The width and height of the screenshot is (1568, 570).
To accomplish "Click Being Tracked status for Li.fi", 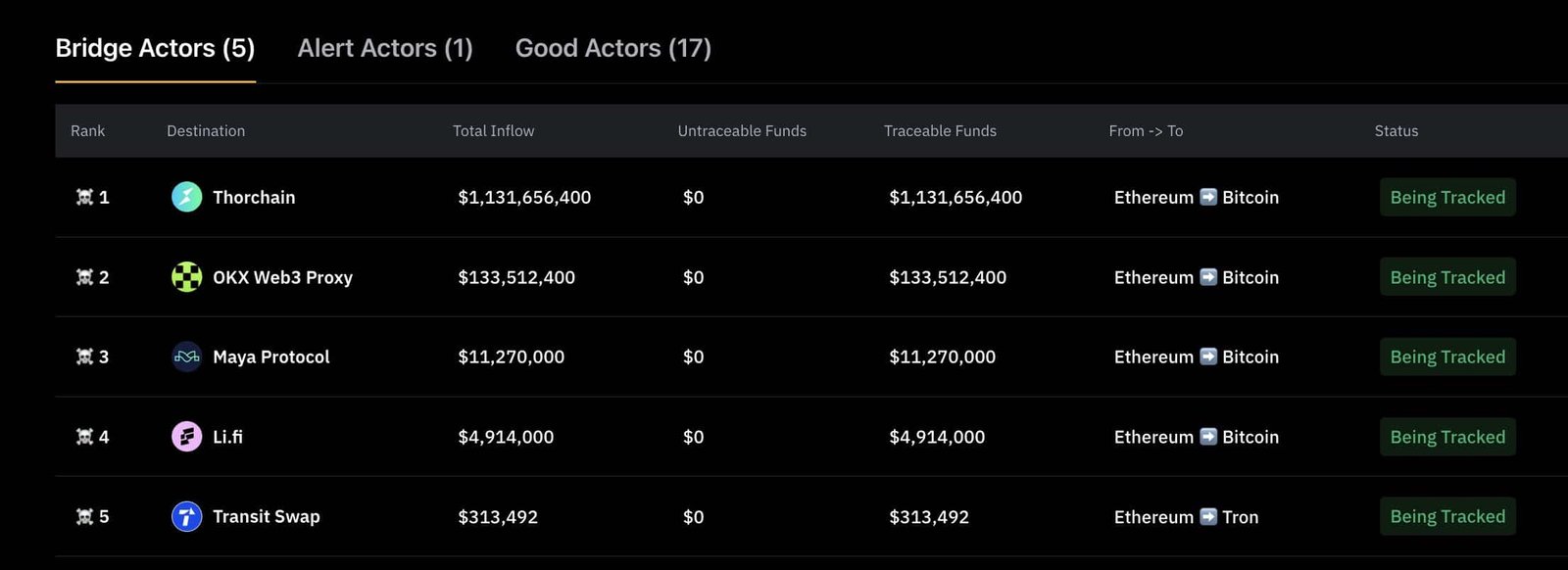I will pyautogui.click(x=1446, y=437).
